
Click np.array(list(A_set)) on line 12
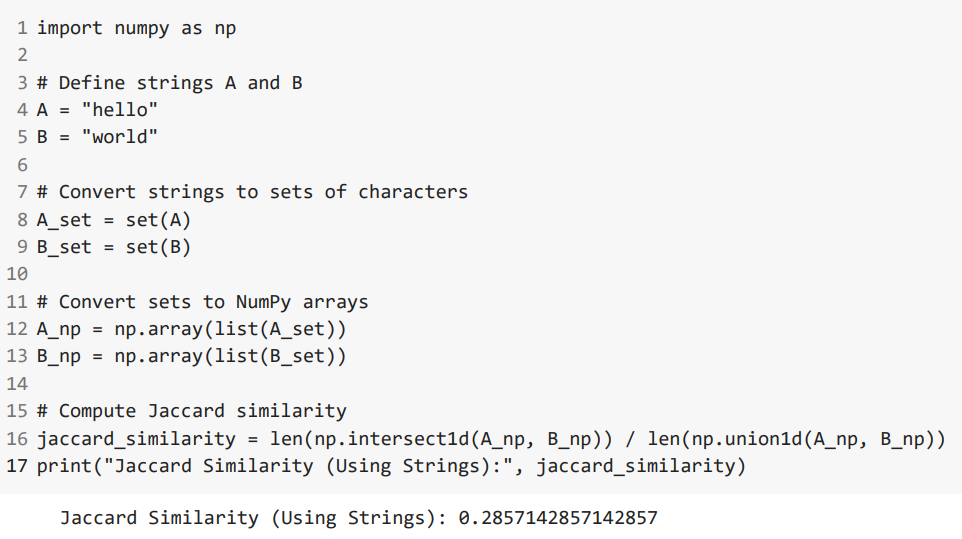pos(230,329)
